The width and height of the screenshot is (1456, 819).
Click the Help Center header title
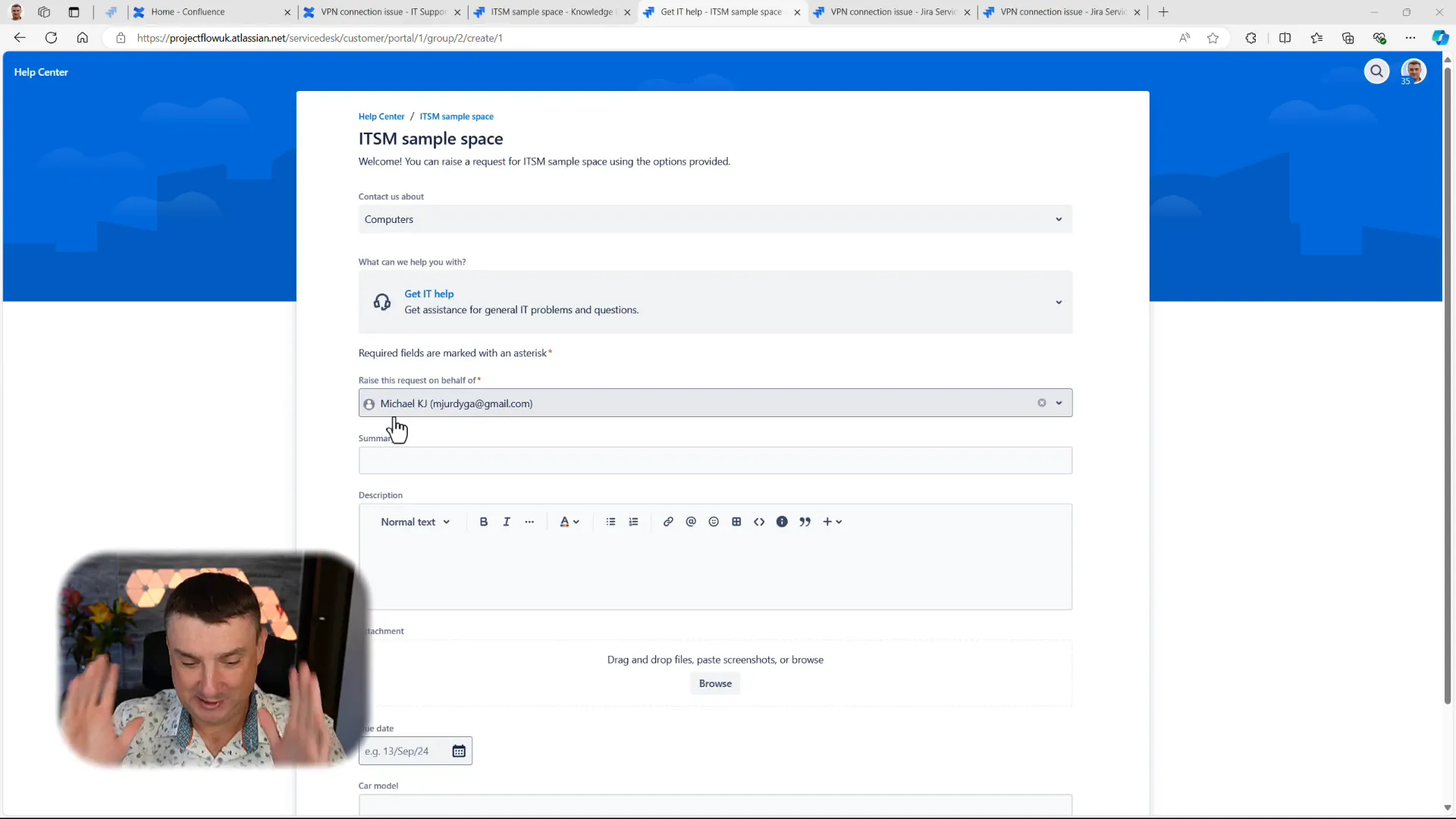tap(41, 72)
